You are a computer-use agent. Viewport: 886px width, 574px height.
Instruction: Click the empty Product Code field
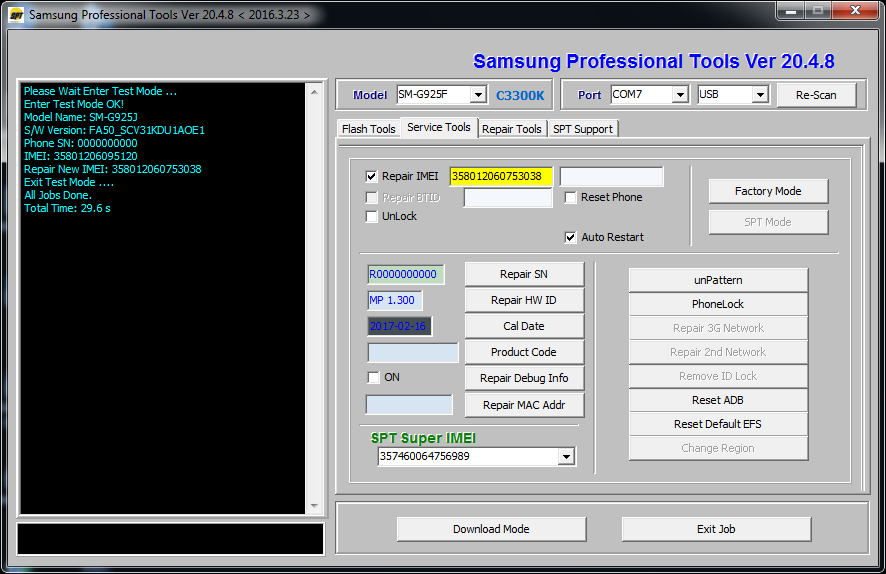pos(413,353)
